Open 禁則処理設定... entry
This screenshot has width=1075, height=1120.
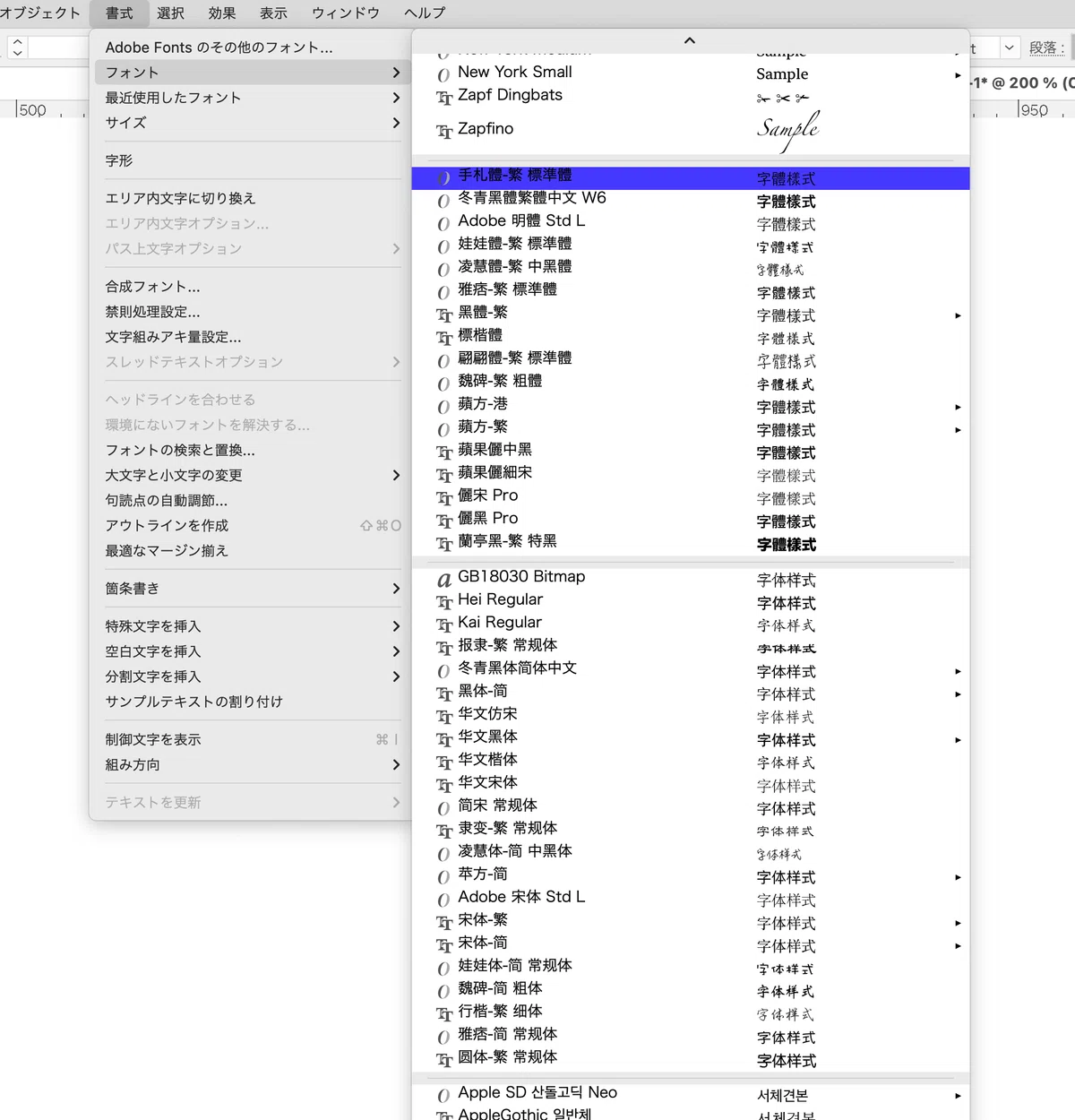click(251, 312)
